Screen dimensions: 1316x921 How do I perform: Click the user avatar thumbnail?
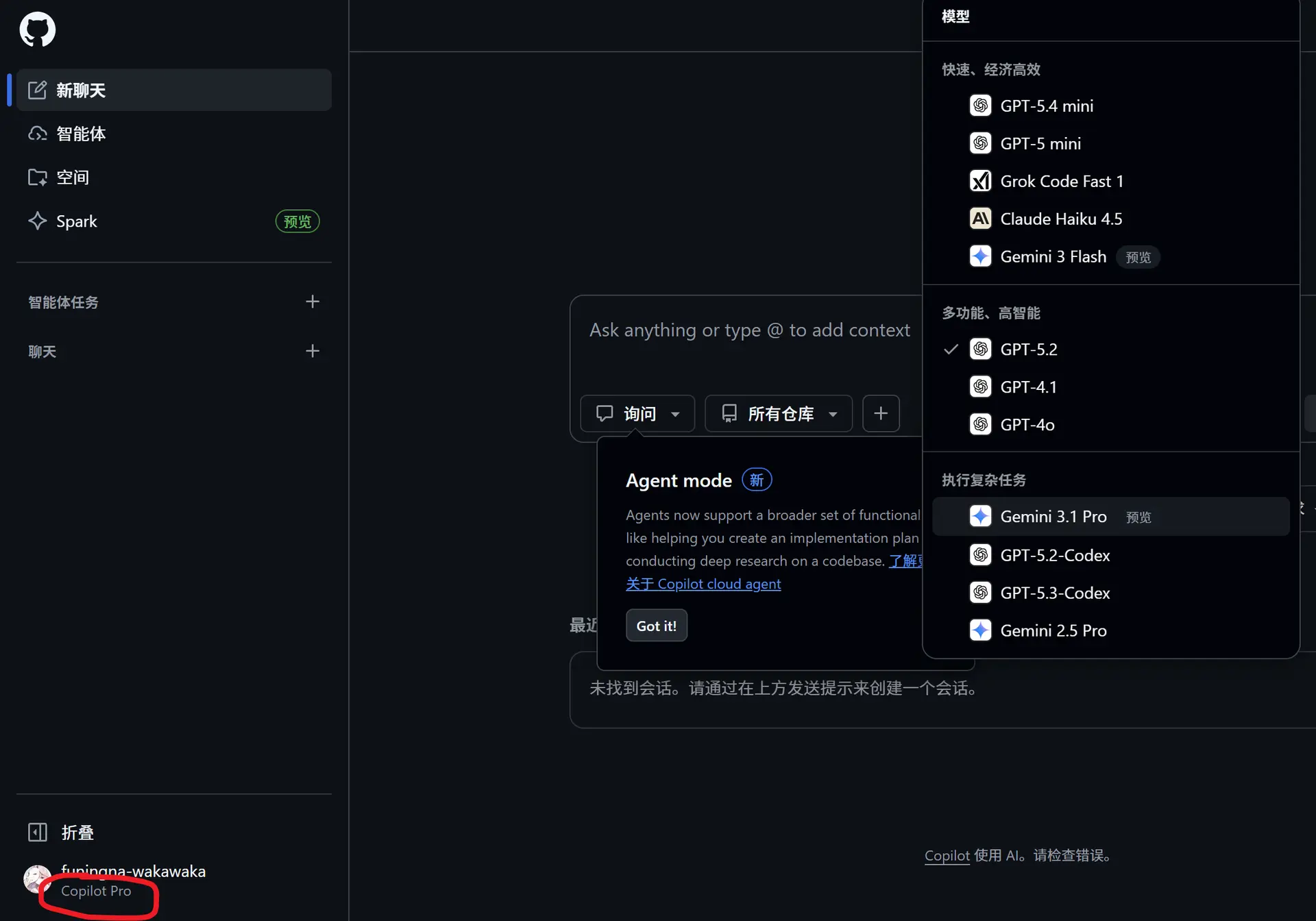point(37,879)
